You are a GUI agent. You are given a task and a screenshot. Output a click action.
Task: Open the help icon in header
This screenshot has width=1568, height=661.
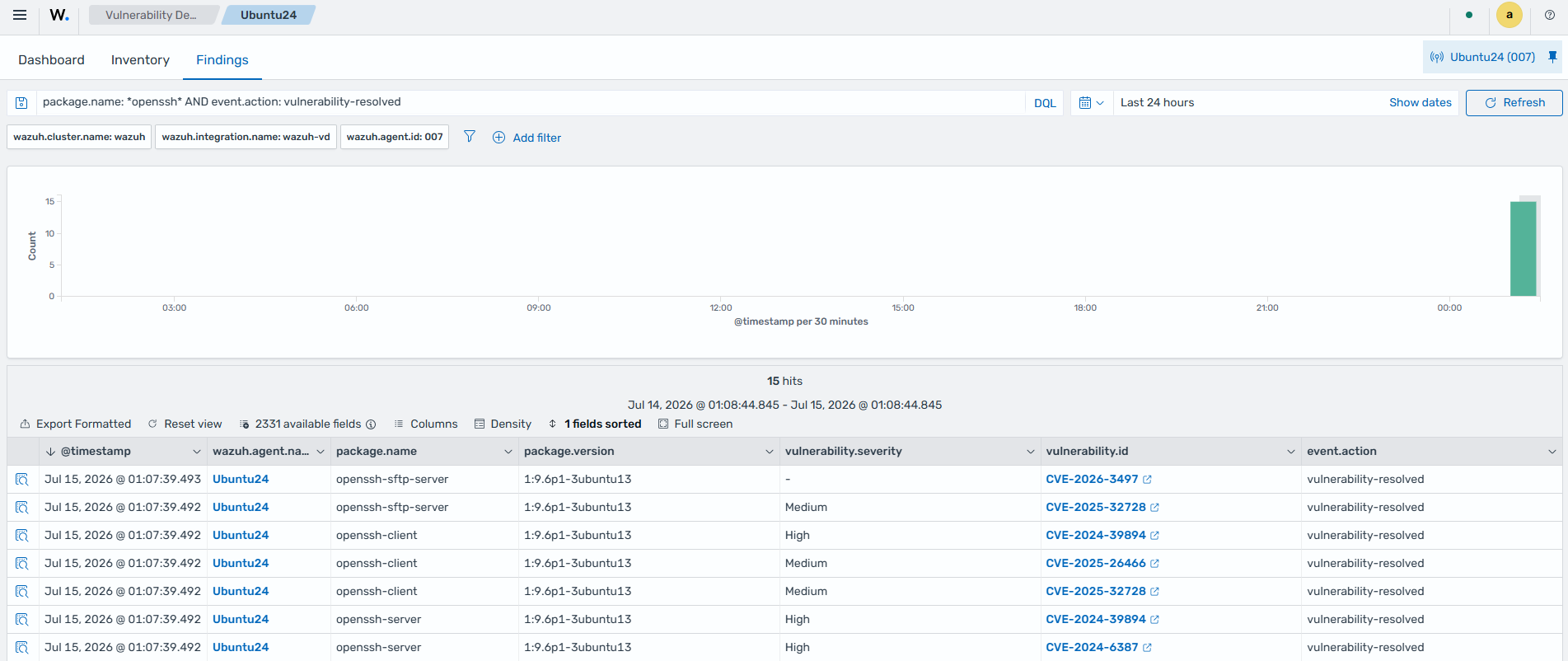tap(1549, 15)
